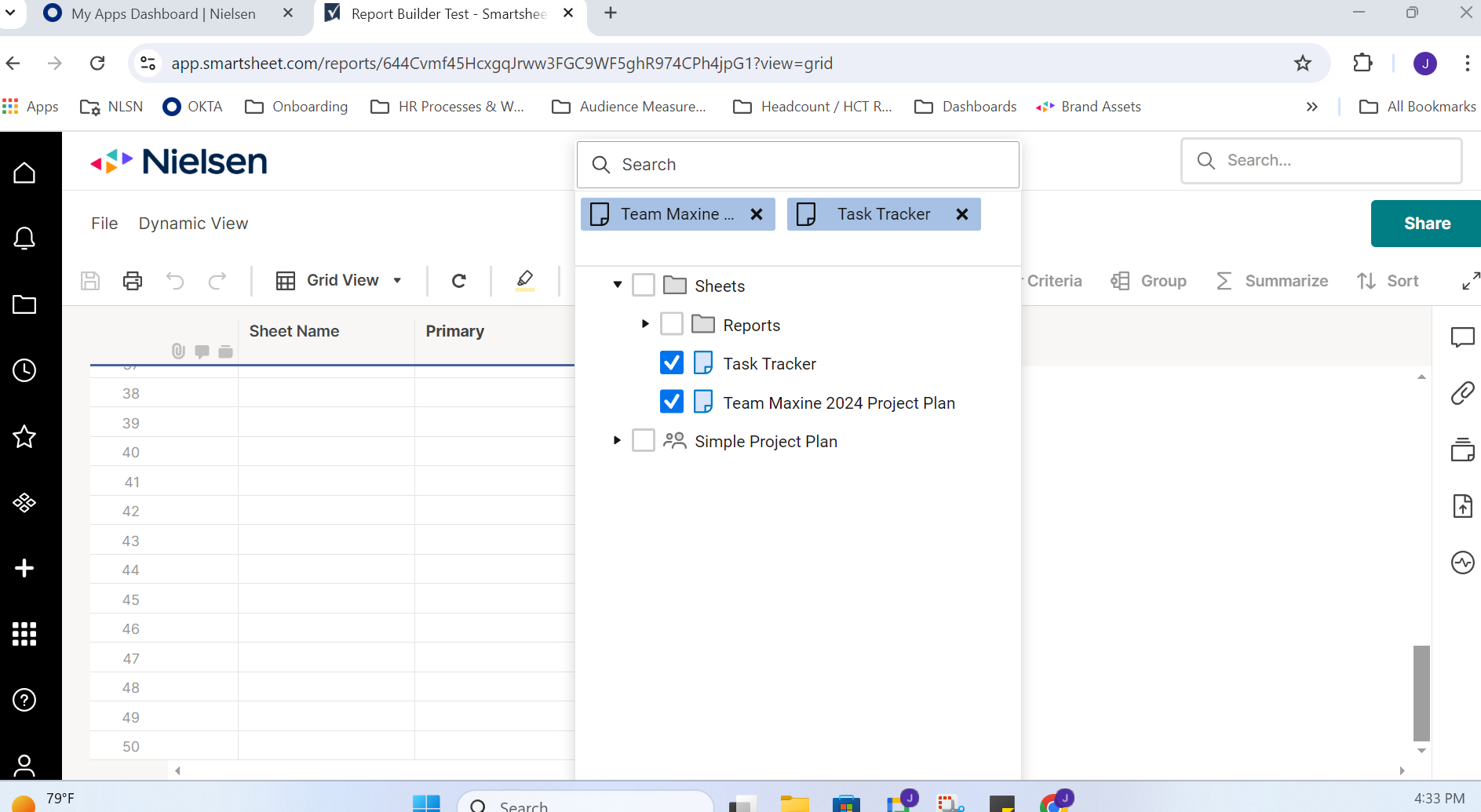
Task: Open Chrome profile avatar J
Action: pyautogui.click(x=1425, y=64)
